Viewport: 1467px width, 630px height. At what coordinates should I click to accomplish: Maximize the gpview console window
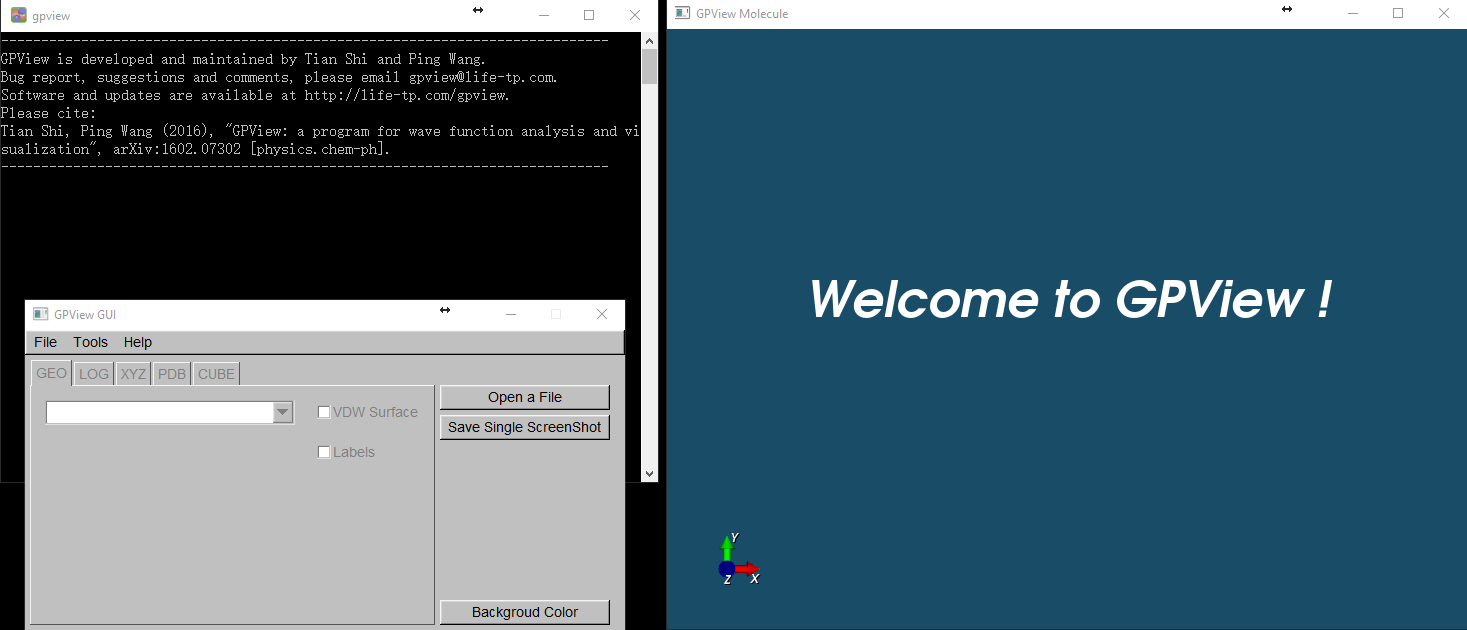tap(589, 15)
